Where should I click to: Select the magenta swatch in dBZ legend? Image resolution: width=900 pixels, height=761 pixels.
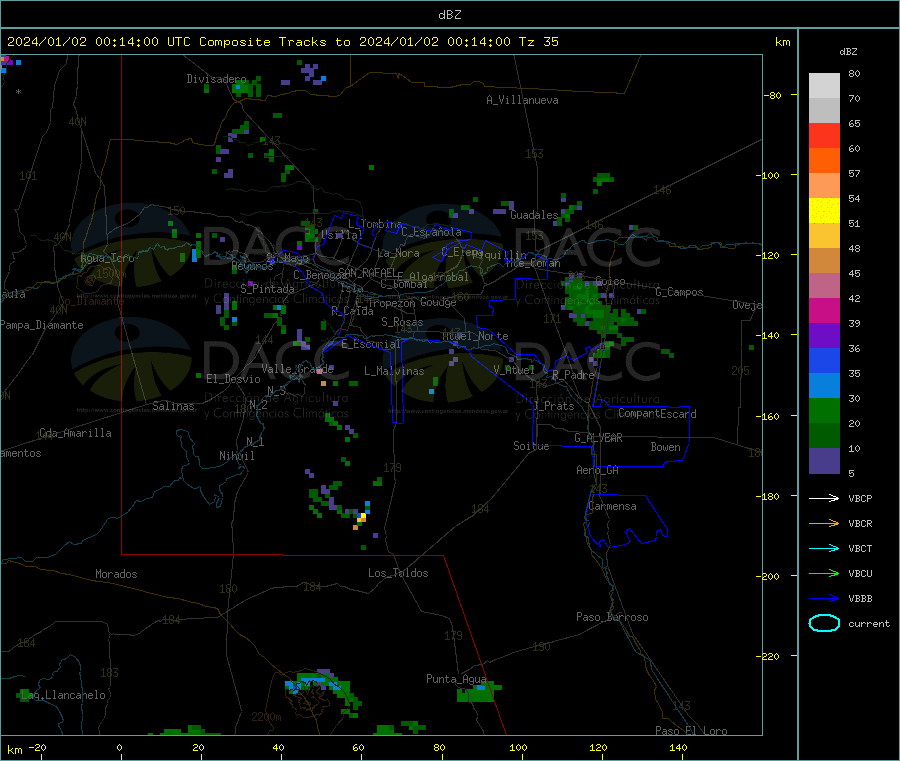(824, 310)
